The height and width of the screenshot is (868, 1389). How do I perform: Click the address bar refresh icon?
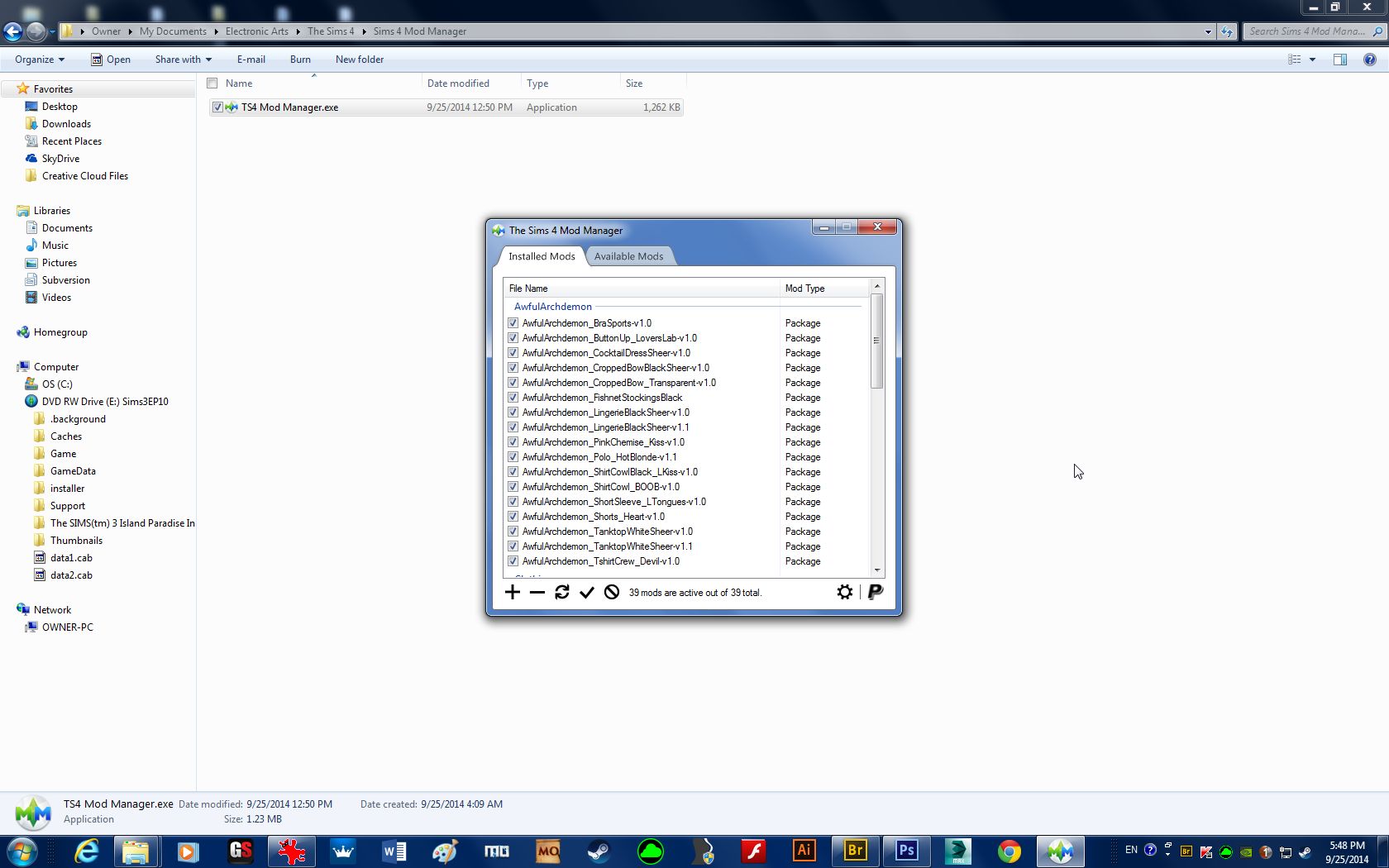1227,31
